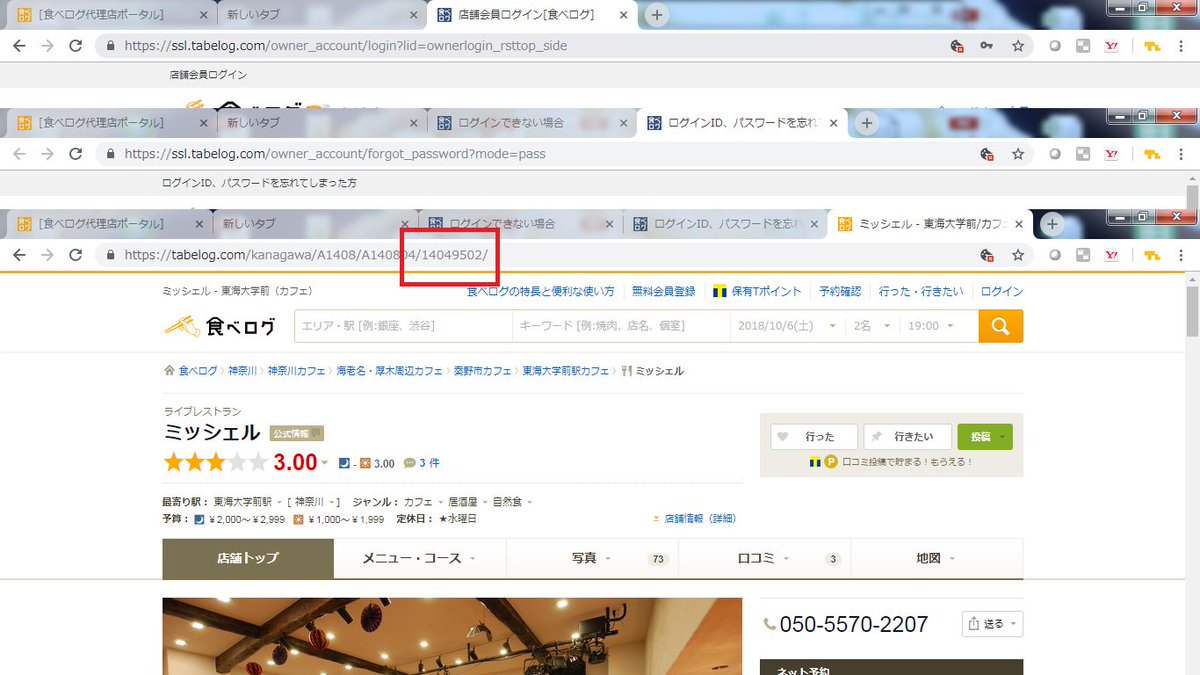Image resolution: width=1200 pixels, height=675 pixels.
Task: Open a new tab in the ミッシェル window
Action: point(1050,224)
